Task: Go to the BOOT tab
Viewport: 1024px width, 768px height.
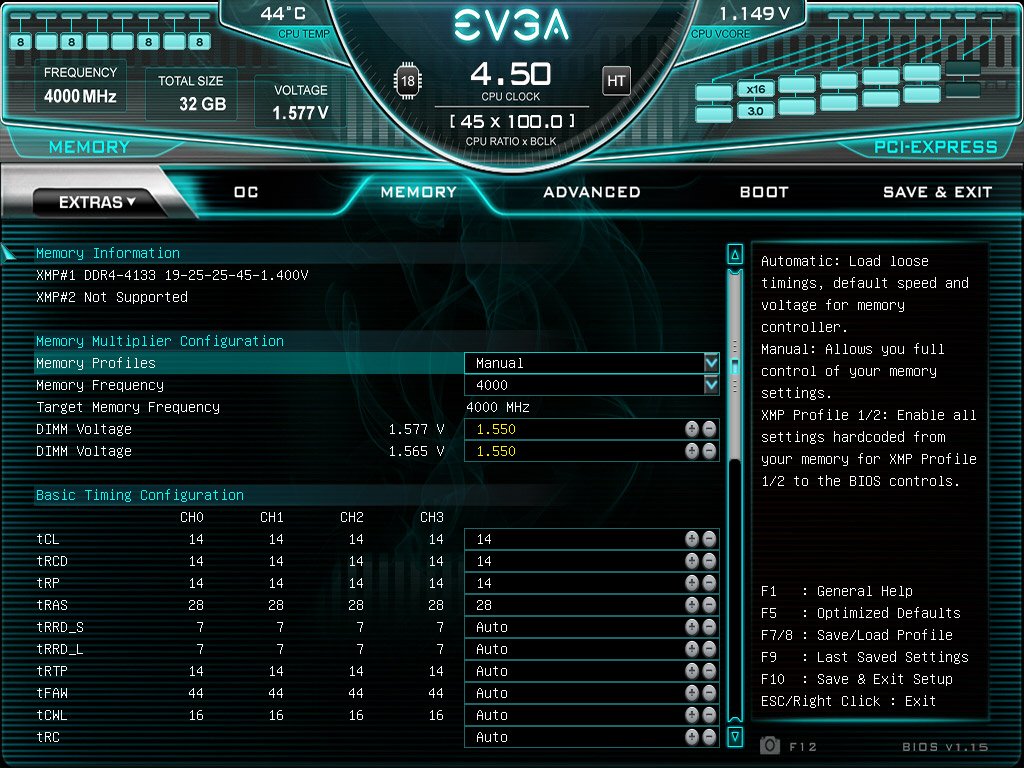Action: point(764,192)
